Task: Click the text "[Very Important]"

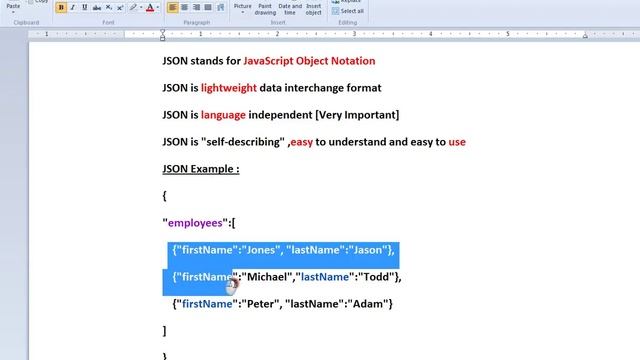Action: [357, 115]
